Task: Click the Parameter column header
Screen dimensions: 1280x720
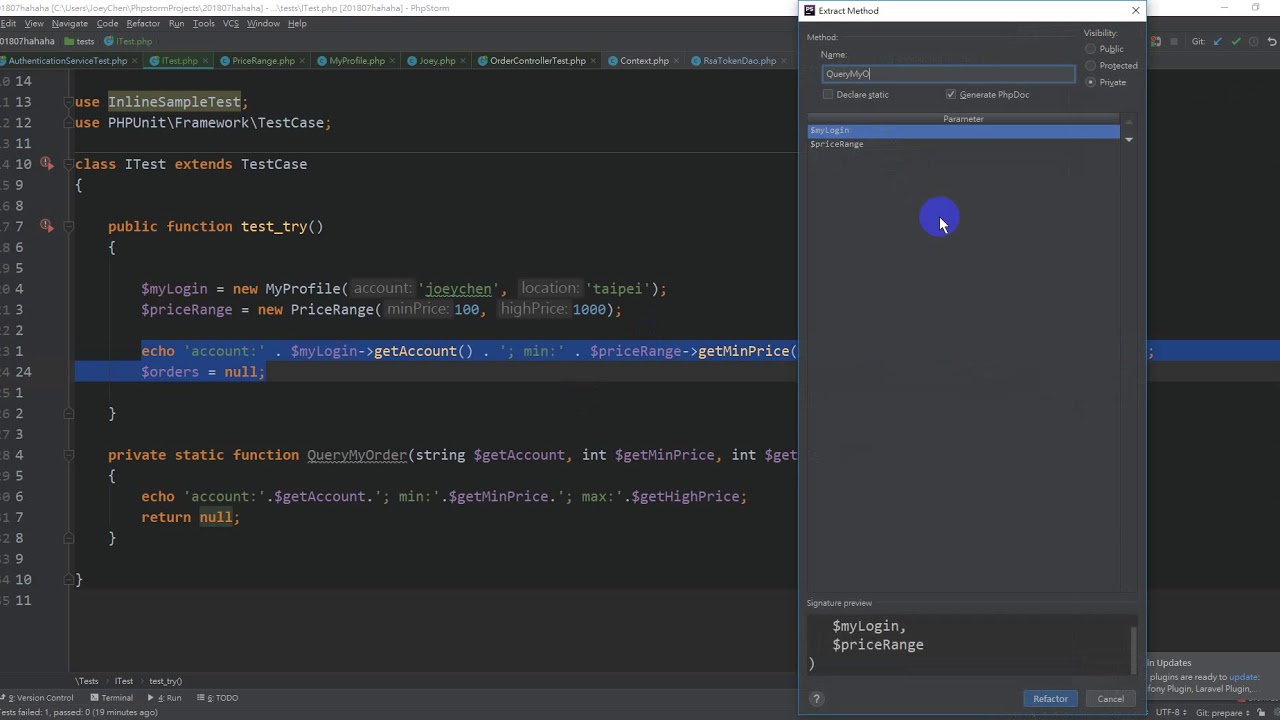Action: pyautogui.click(x=963, y=119)
